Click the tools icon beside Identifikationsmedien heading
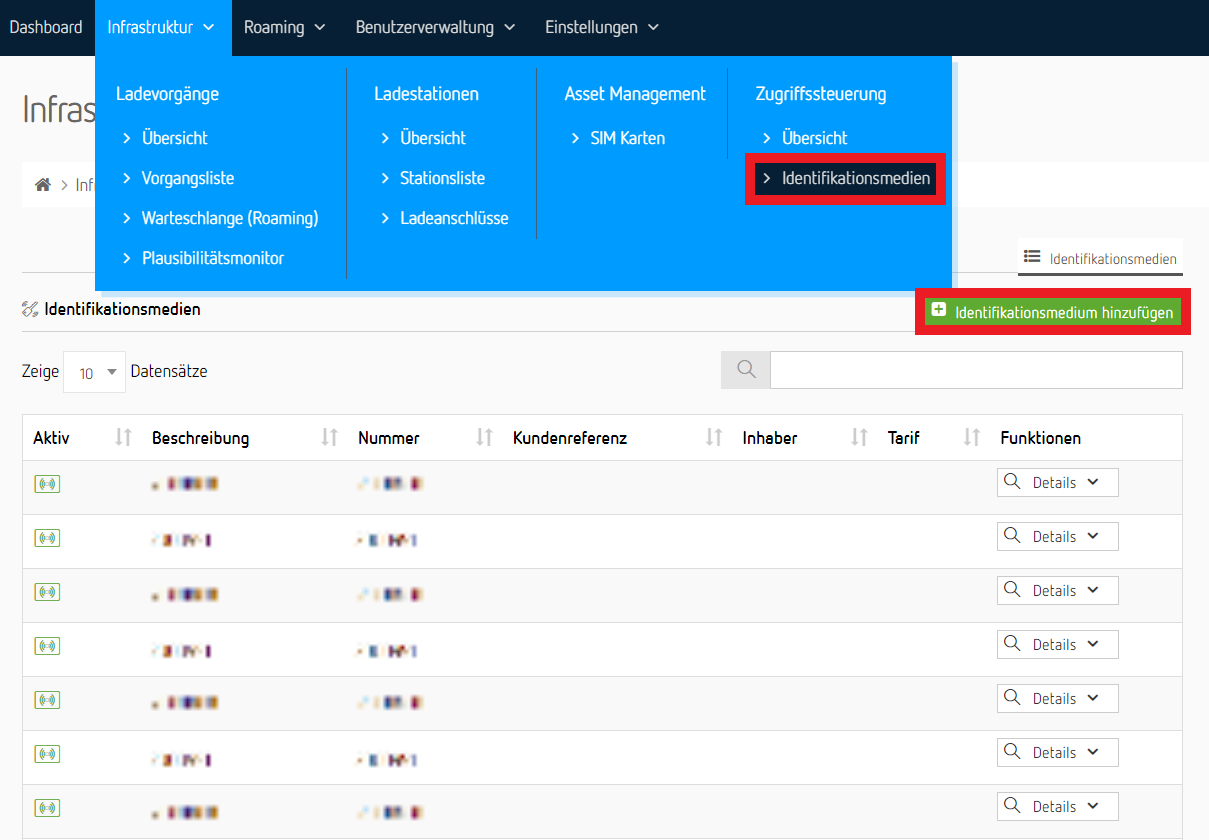The height and width of the screenshot is (840, 1209). [x=31, y=309]
